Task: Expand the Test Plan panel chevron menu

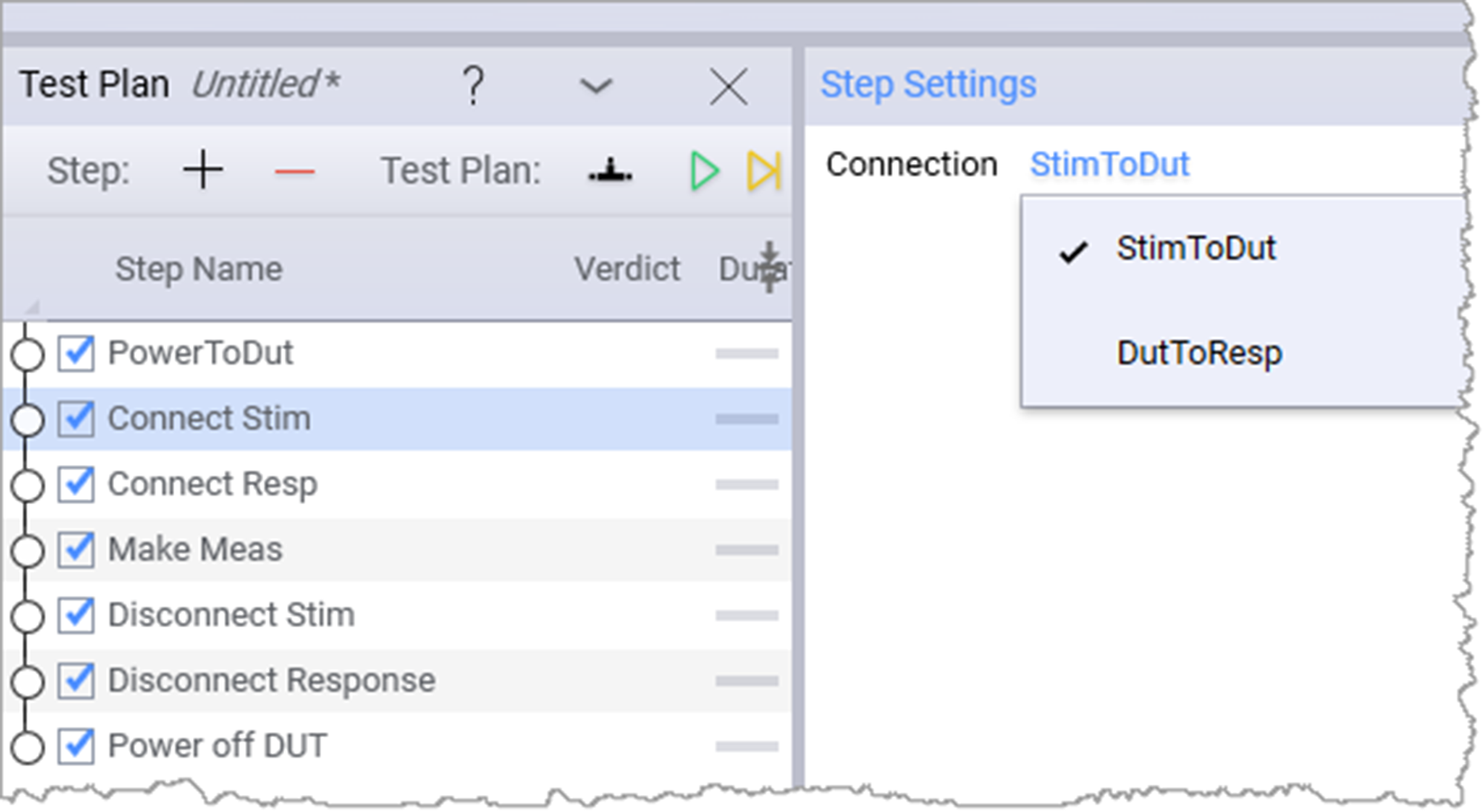Action: coord(595,86)
